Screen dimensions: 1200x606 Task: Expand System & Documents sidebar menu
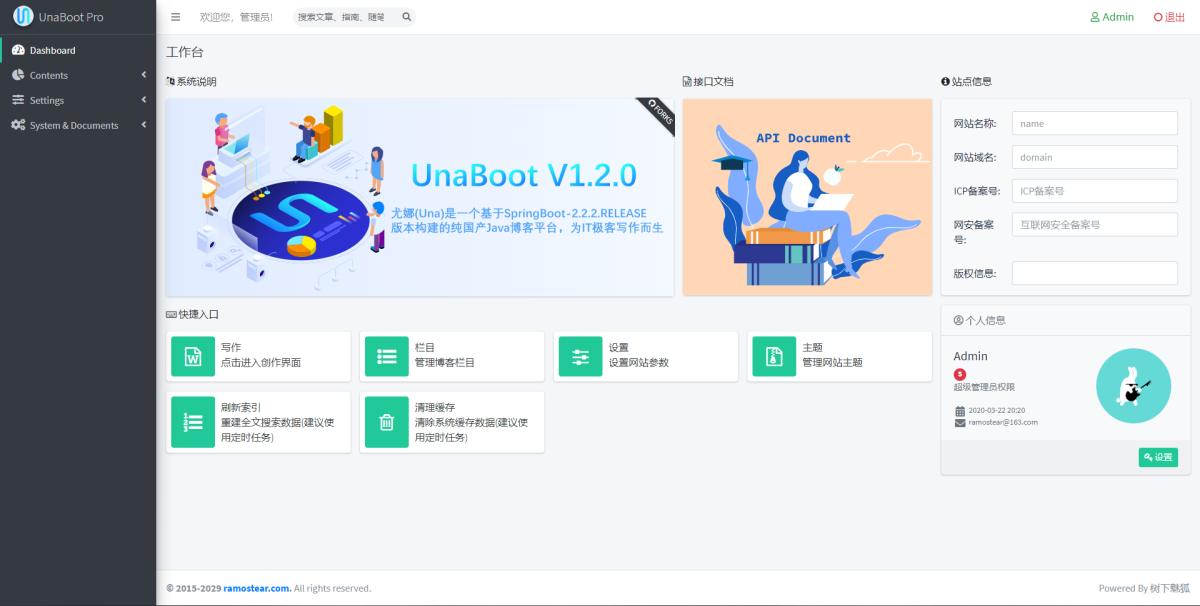pos(78,125)
